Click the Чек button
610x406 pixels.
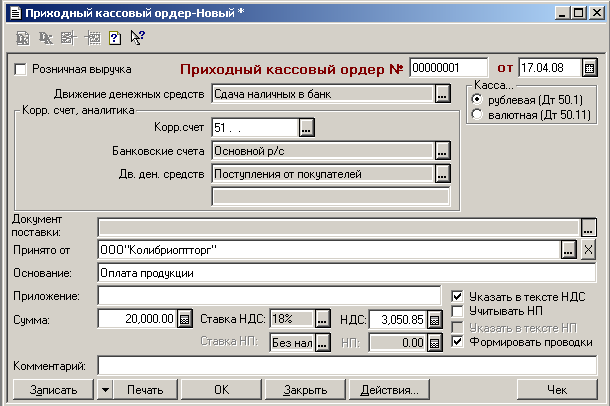click(x=557, y=389)
